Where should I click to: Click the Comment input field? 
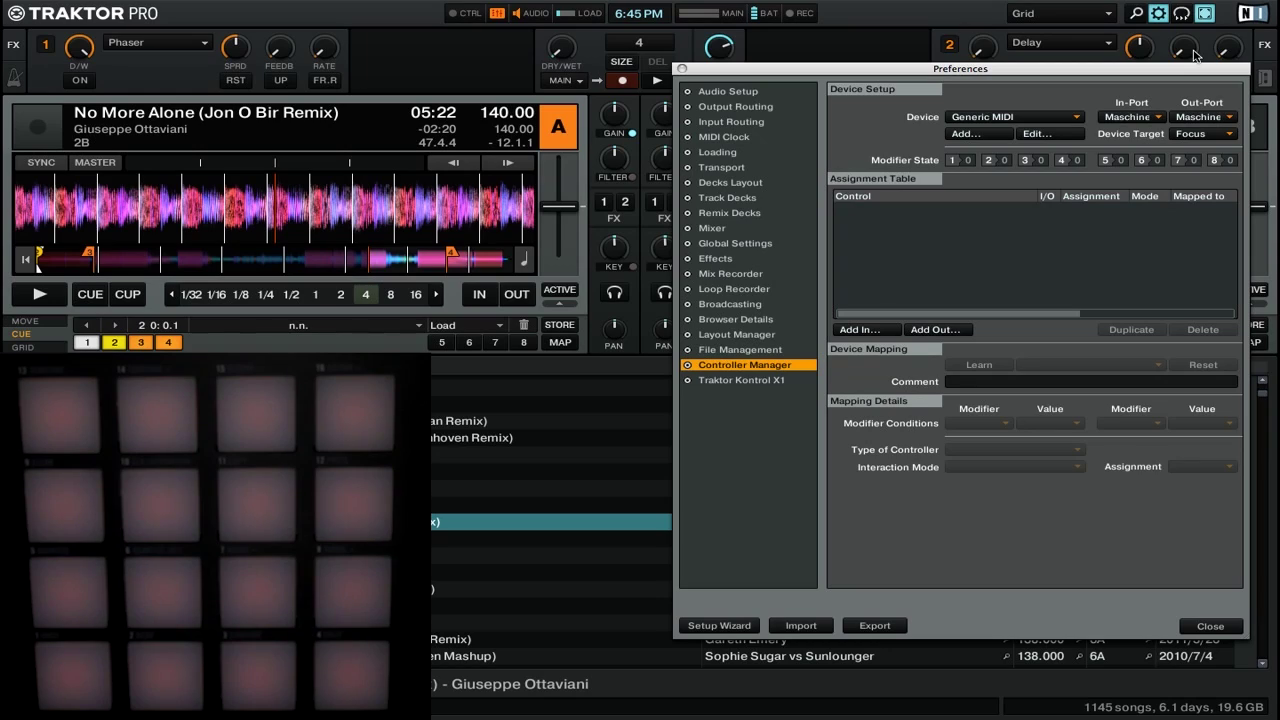tap(1091, 382)
